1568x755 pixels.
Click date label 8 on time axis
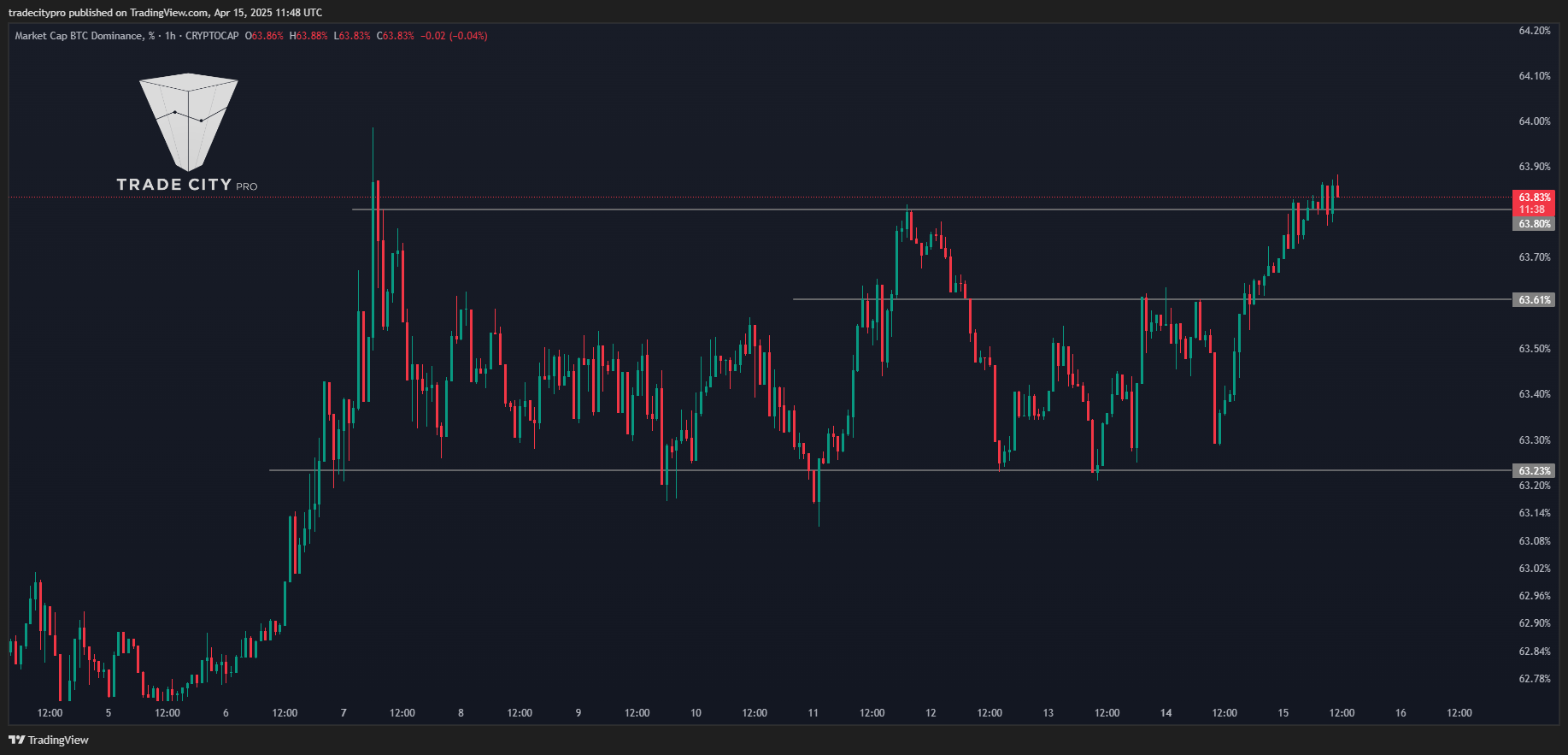pyautogui.click(x=461, y=713)
